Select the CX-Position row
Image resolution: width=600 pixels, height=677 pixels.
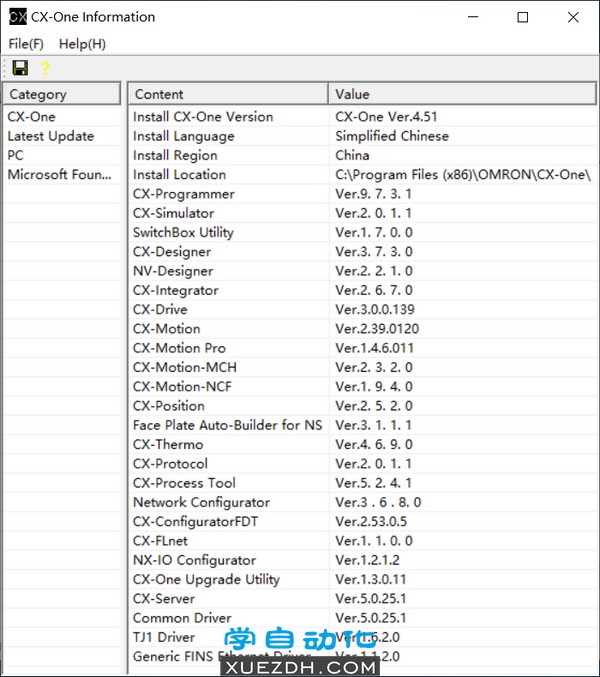click(363, 406)
